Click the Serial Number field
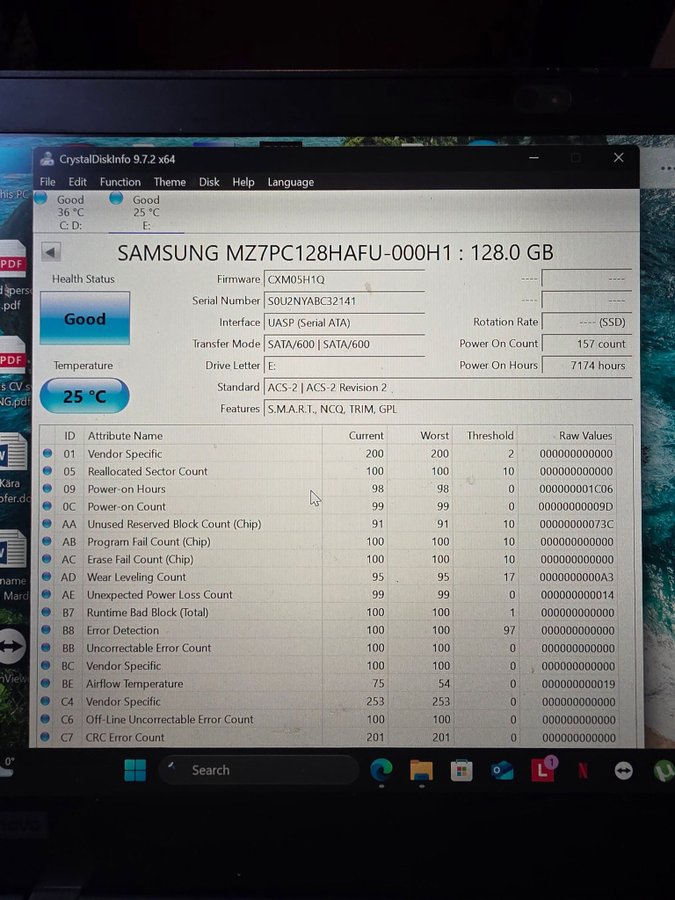Viewport: 675px width, 900px height. click(344, 301)
